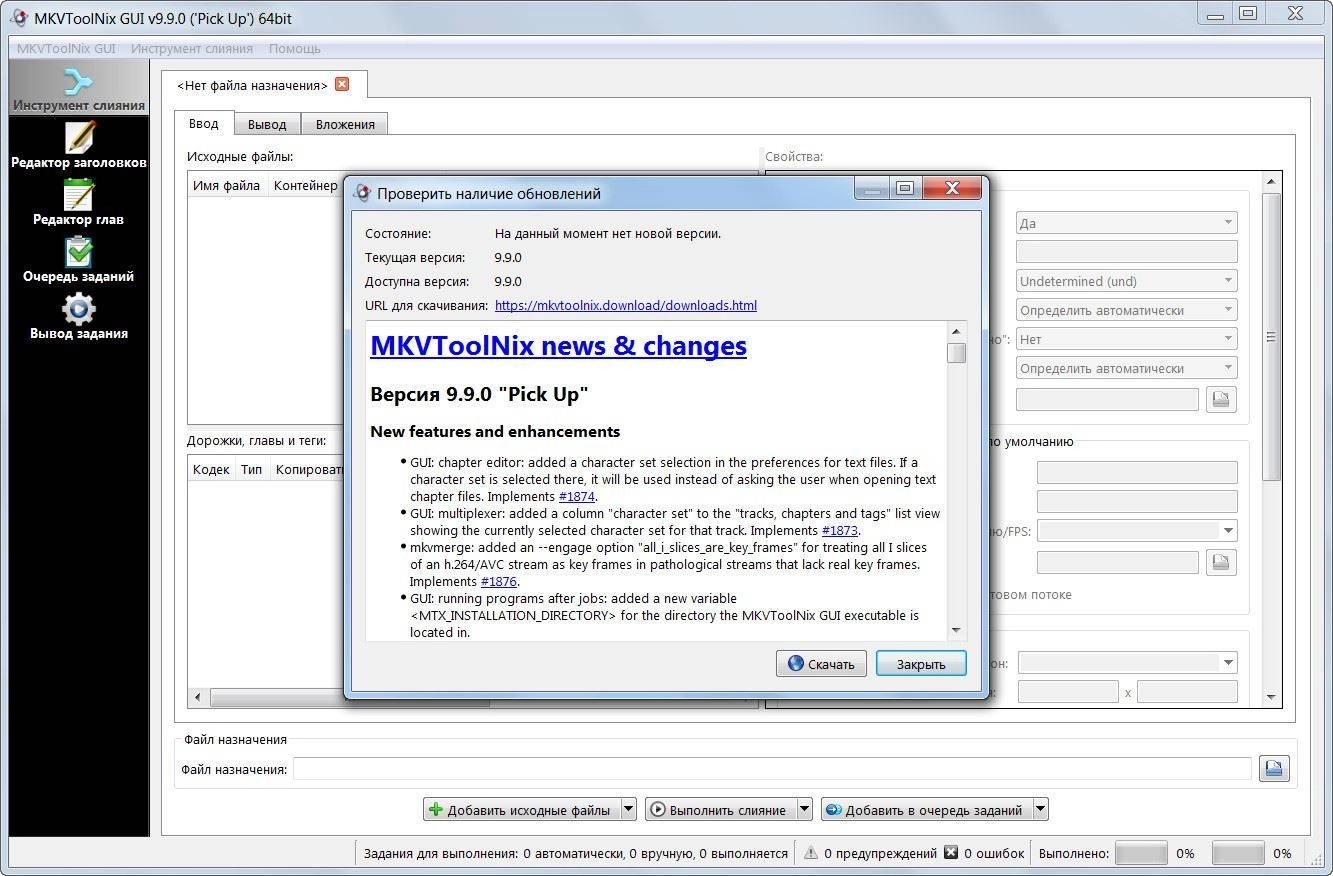Click the errors icon in status bar
1333x876 pixels.
point(951,853)
